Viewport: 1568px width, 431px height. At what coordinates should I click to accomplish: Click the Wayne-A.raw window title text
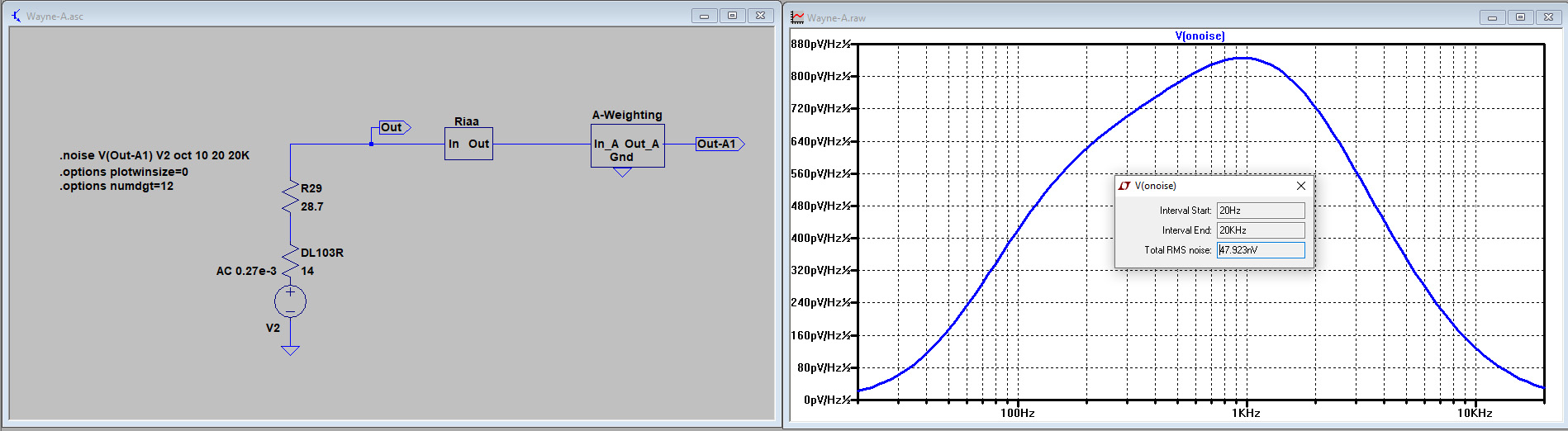click(x=836, y=18)
